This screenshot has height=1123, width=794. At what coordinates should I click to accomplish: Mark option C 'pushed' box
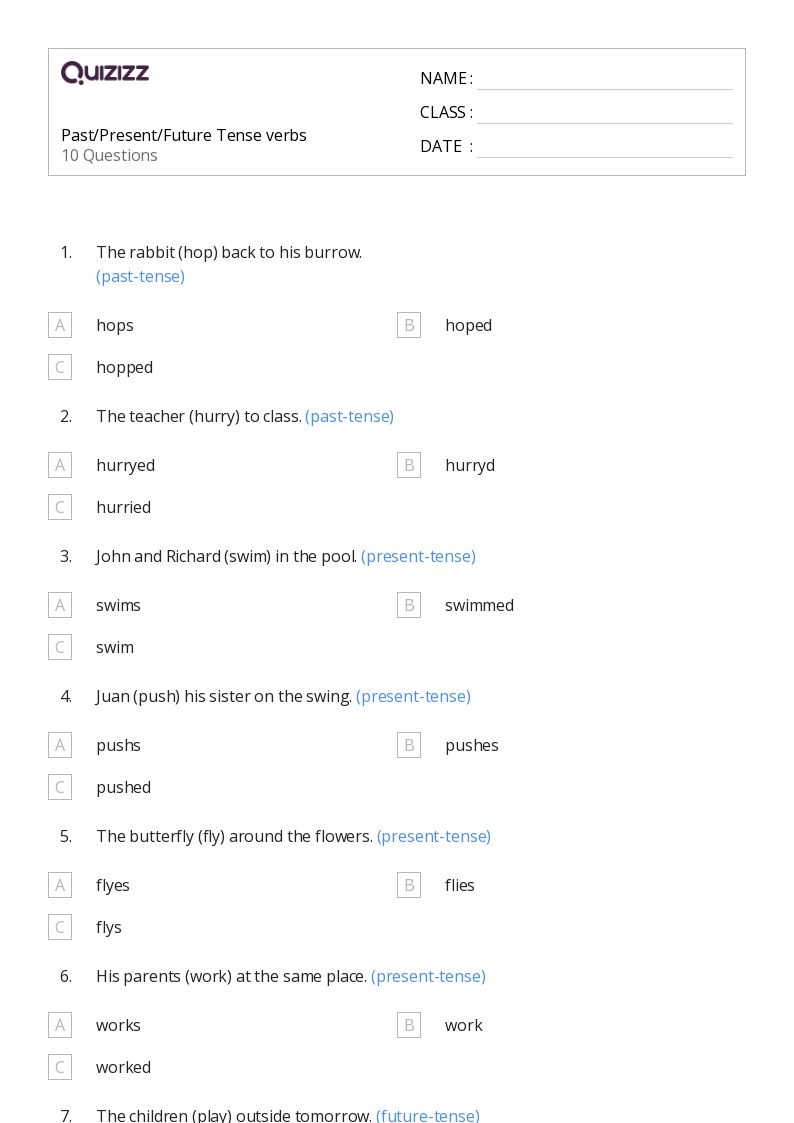[60, 787]
